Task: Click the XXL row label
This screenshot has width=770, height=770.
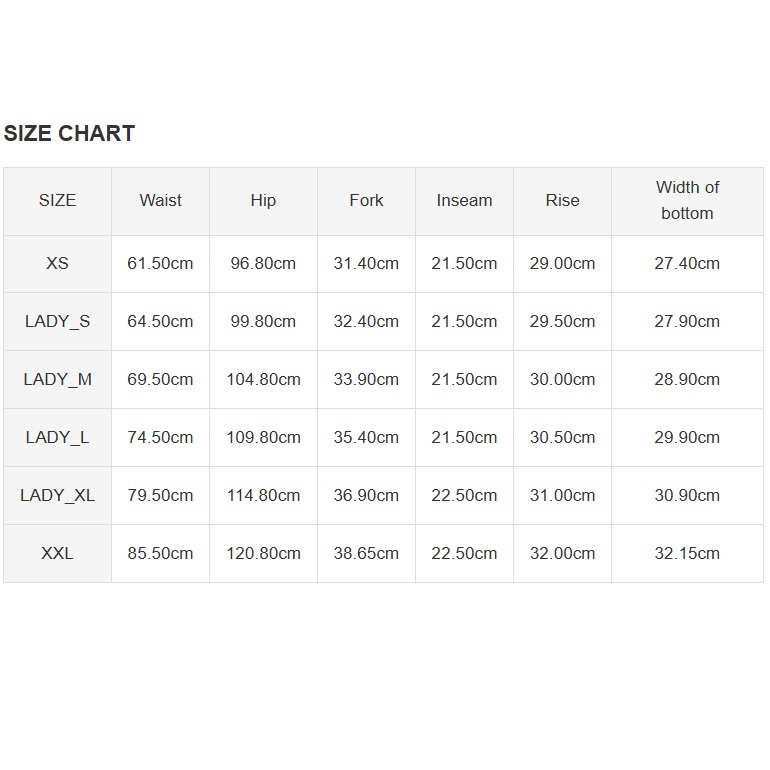Action: pos(57,553)
